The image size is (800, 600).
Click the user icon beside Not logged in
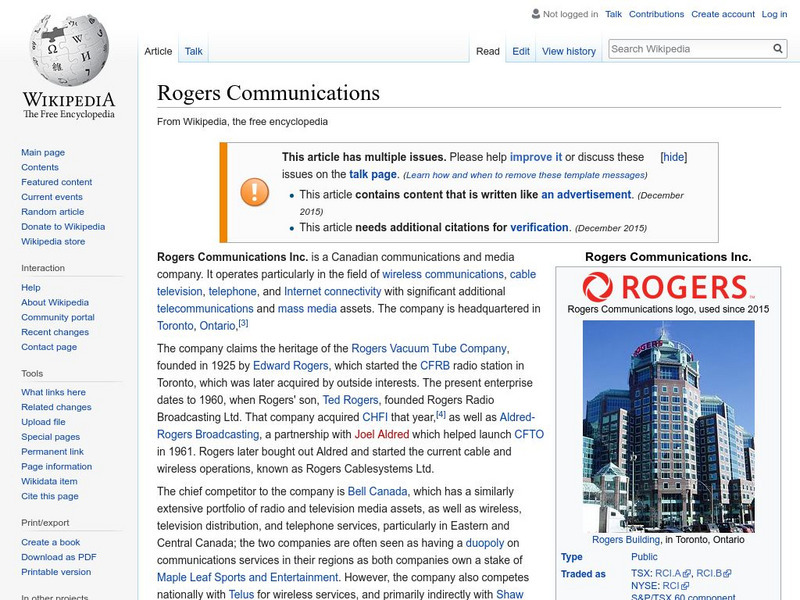pyautogui.click(x=536, y=14)
